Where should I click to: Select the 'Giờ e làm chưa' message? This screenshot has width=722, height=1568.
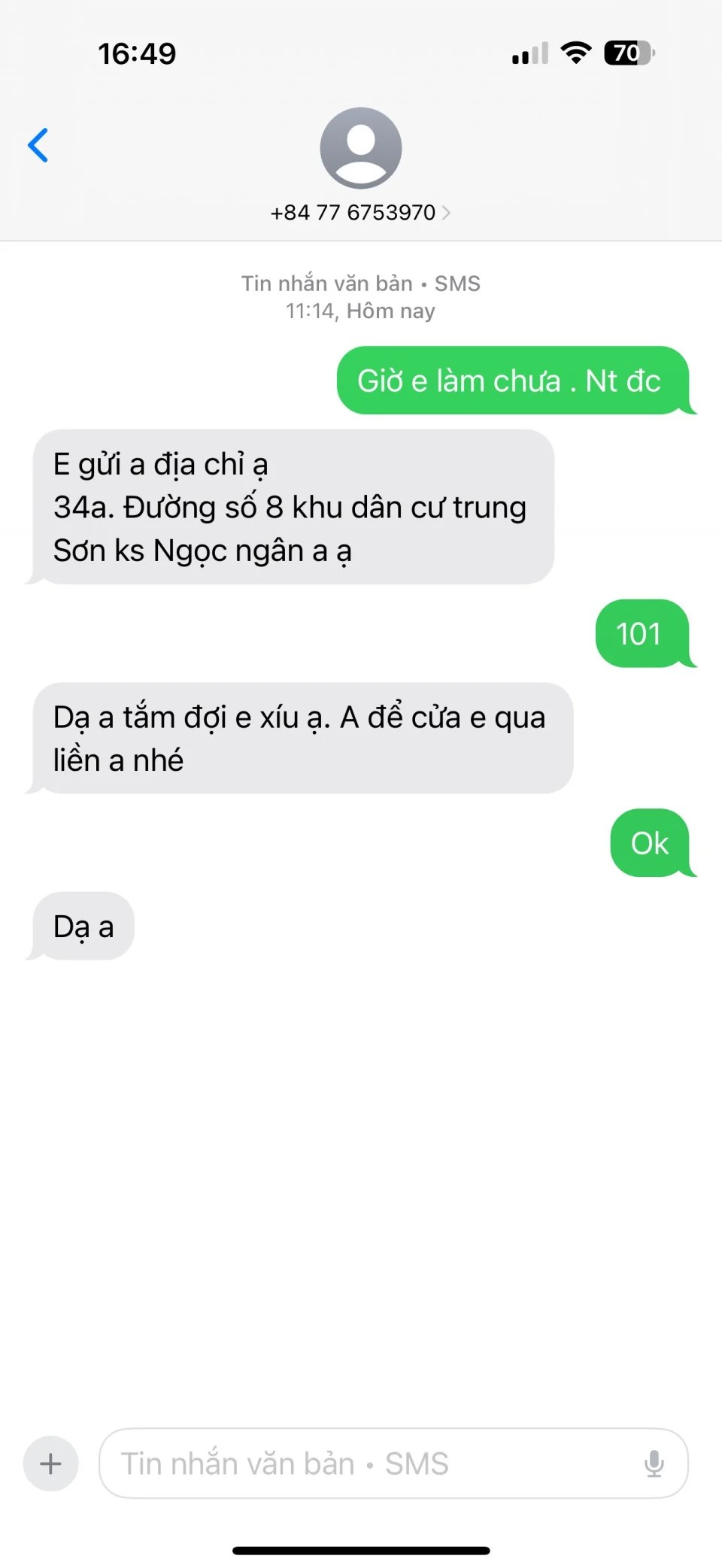(x=512, y=381)
